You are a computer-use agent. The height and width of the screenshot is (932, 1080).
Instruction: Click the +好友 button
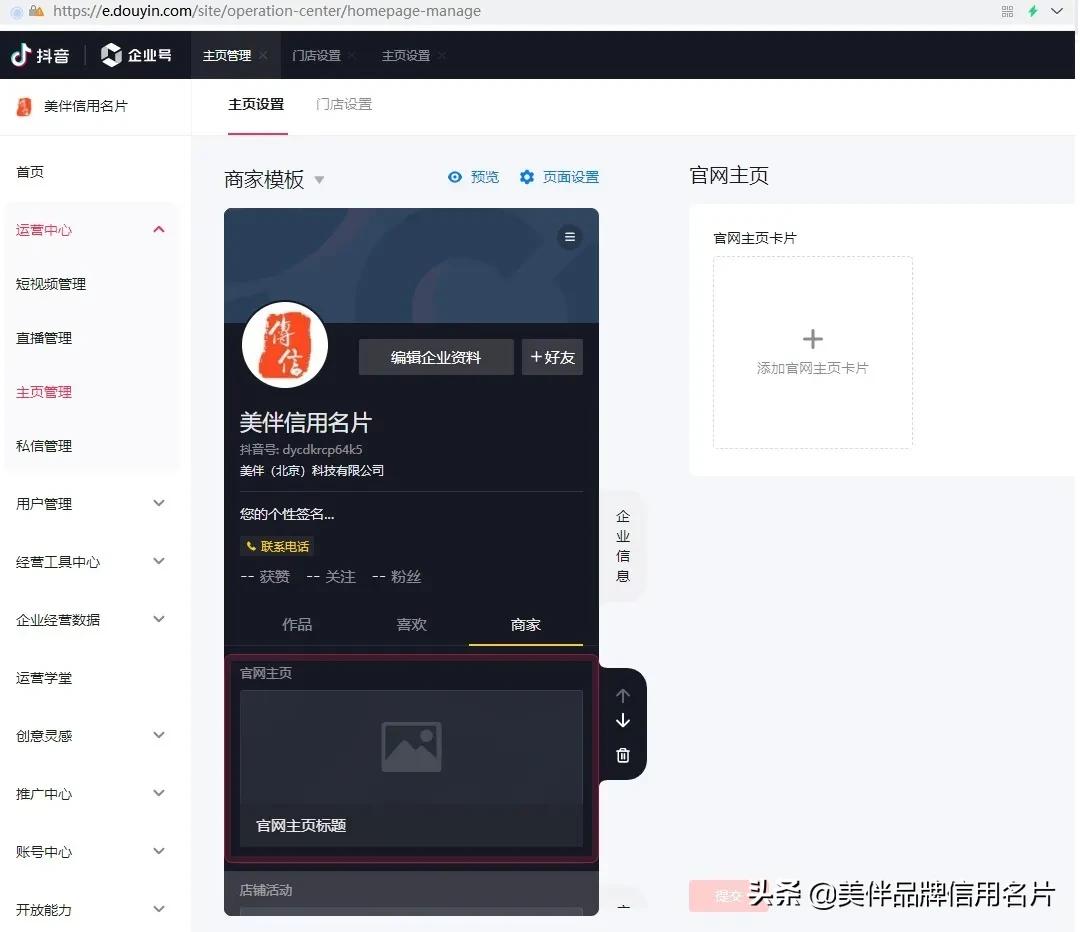[x=552, y=357]
